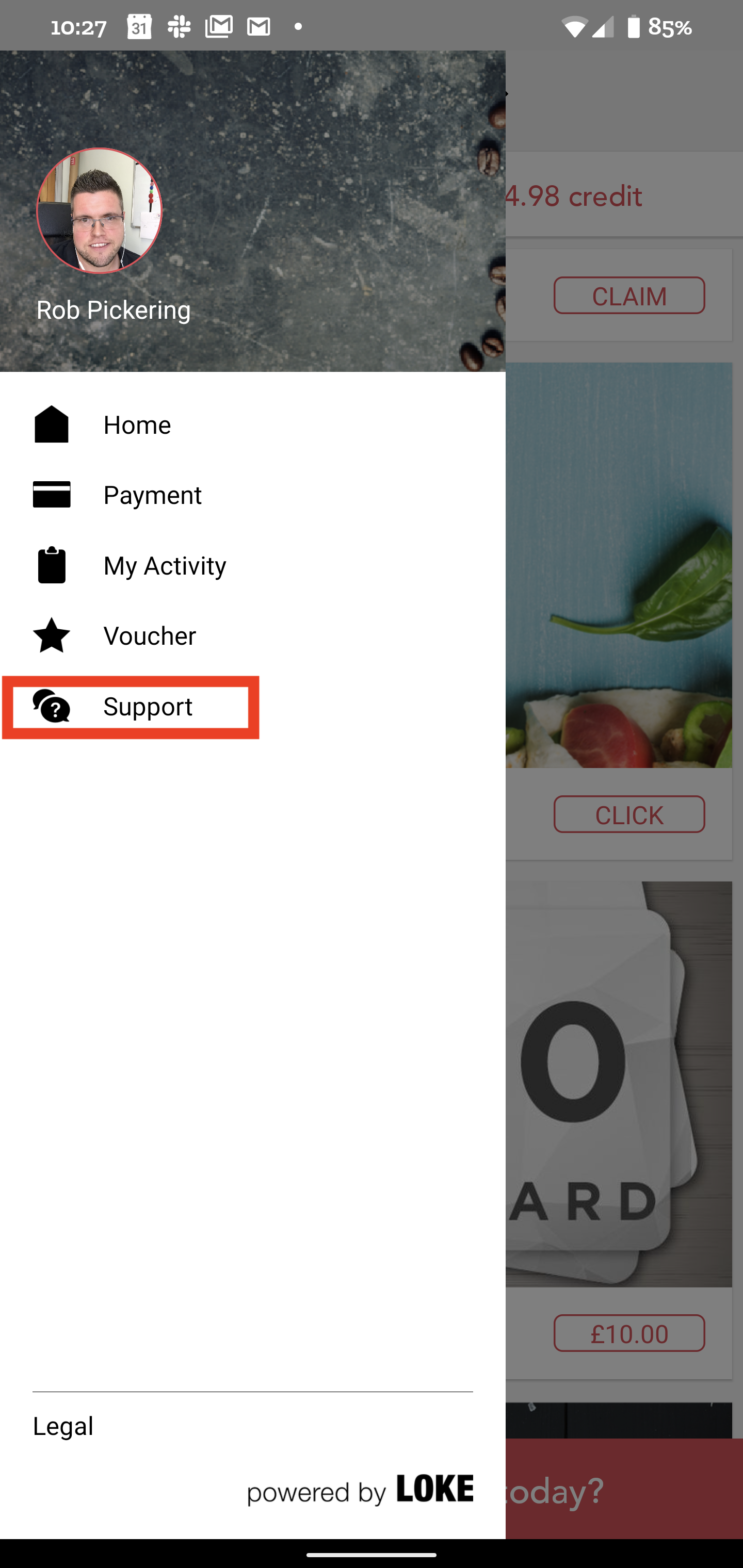Image resolution: width=743 pixels, height=1568 pixels.
Task: Tap the £10.00 gift card button
Action: 629,1333
